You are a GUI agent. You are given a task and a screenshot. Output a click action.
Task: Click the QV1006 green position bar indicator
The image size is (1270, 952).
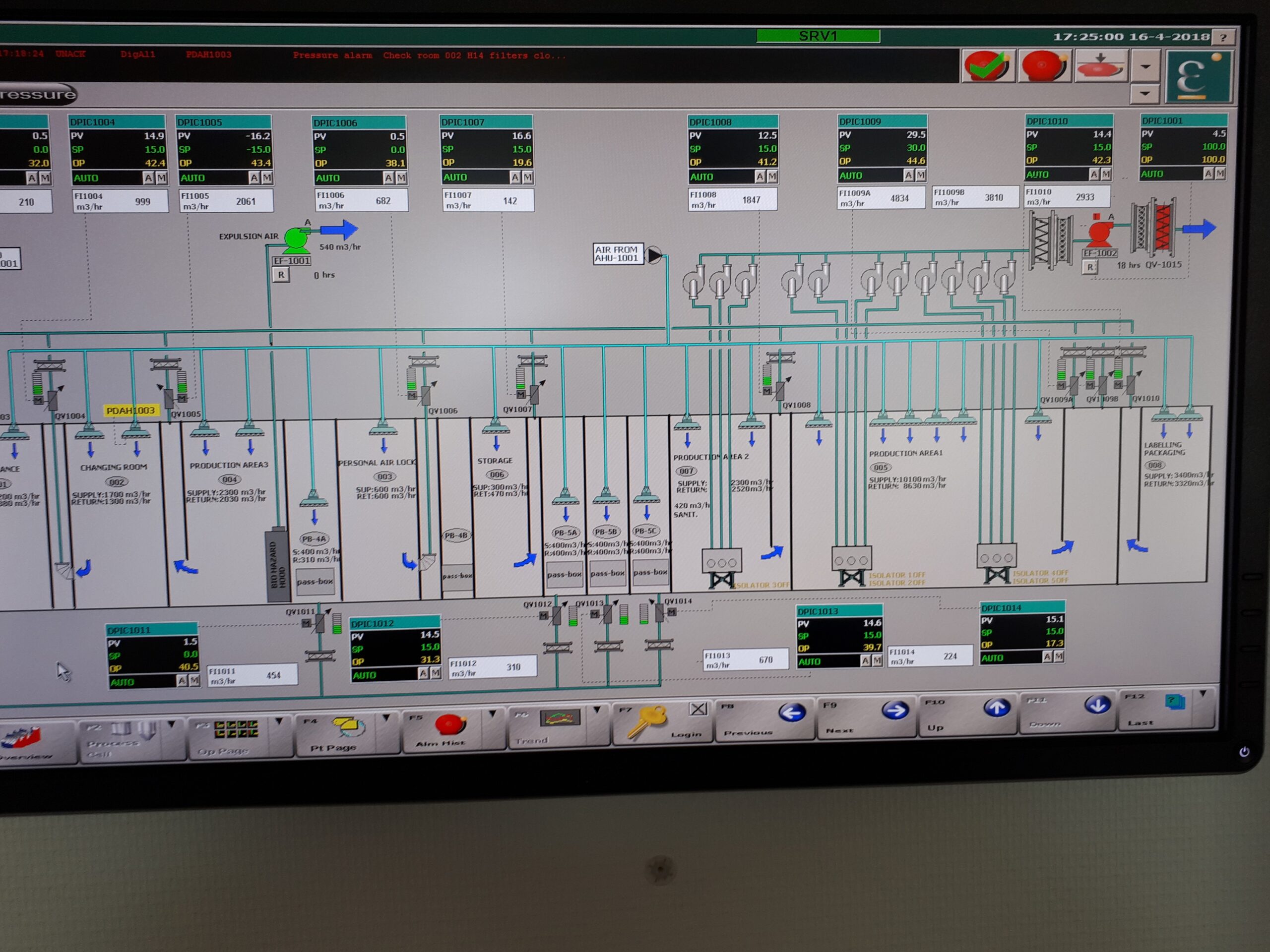(x=411, y=380)
